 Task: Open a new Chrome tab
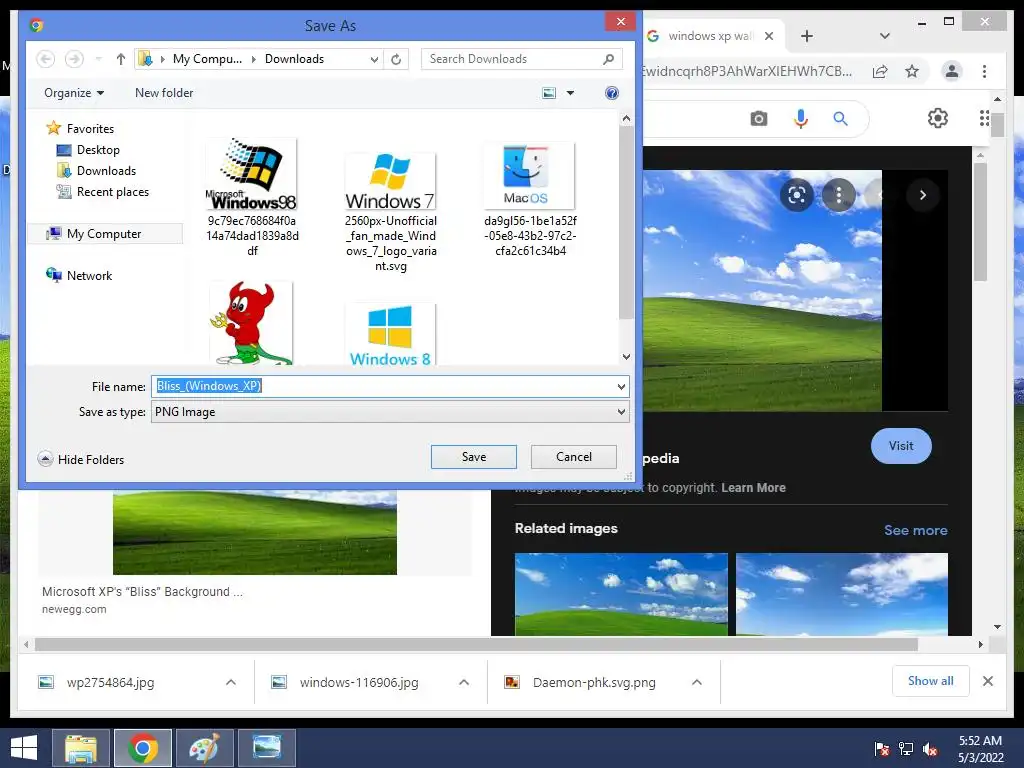(x=807, y=36)
